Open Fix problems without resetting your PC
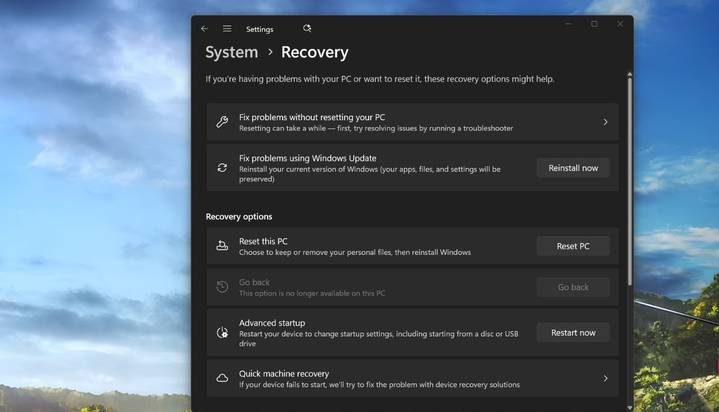 click(412, 122)
